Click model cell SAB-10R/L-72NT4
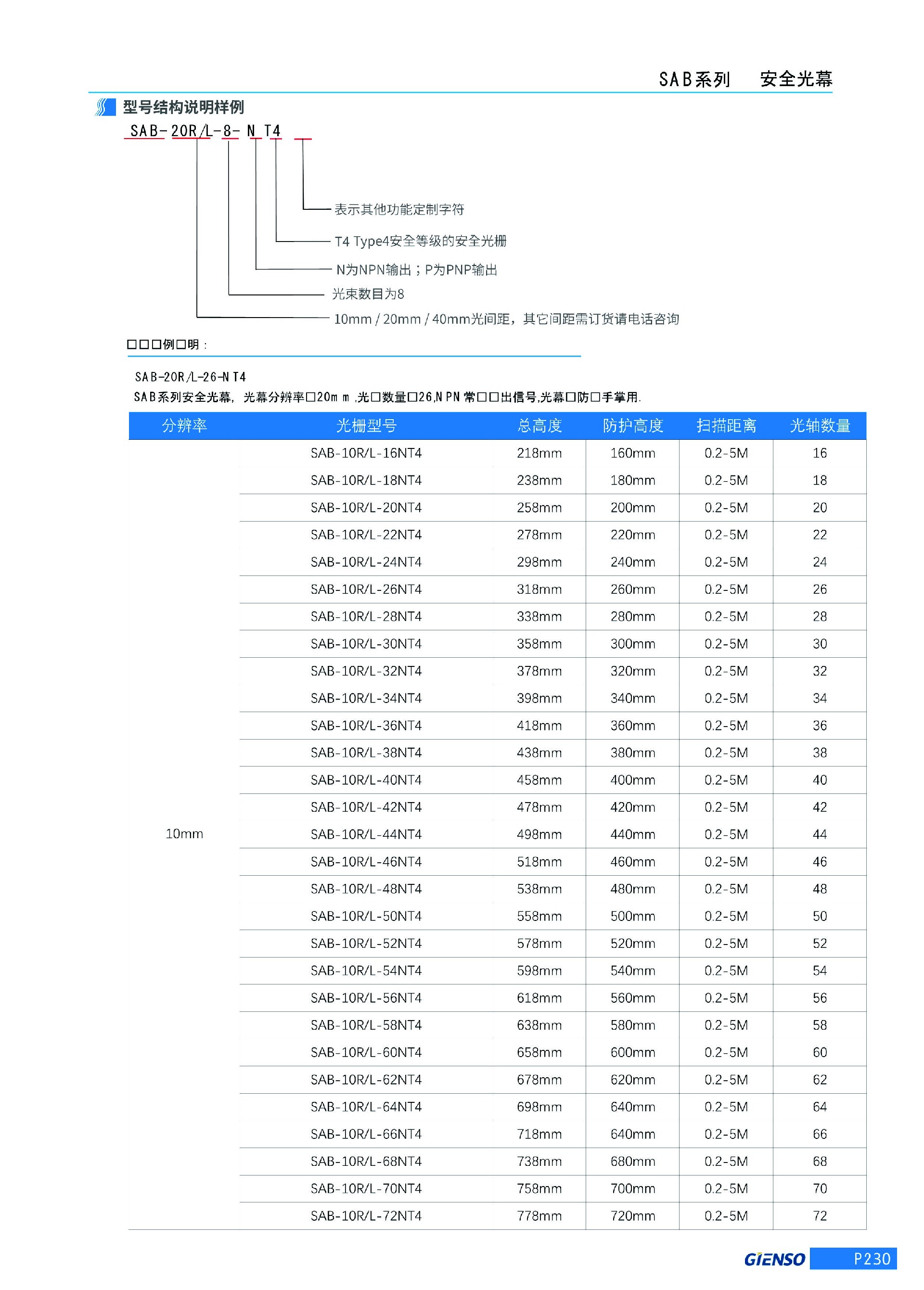 [366, 1215]
